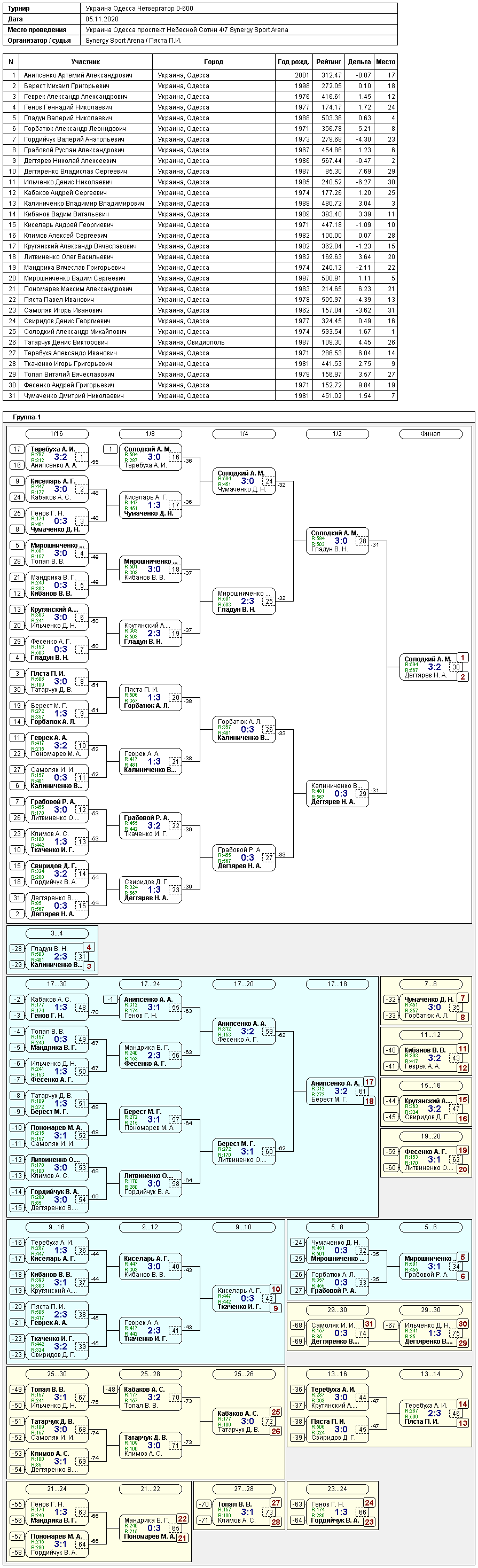This screenshot has height=1568, width=478.
Task: Select the 17...30 bracket label
Action: click(x=57, y=984)
